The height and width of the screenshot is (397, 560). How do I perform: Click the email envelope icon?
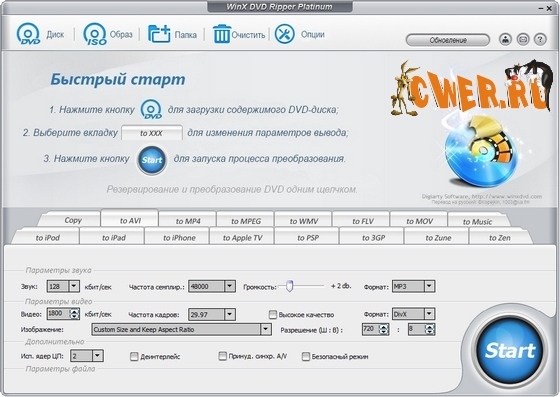click(x=523, y=40)
